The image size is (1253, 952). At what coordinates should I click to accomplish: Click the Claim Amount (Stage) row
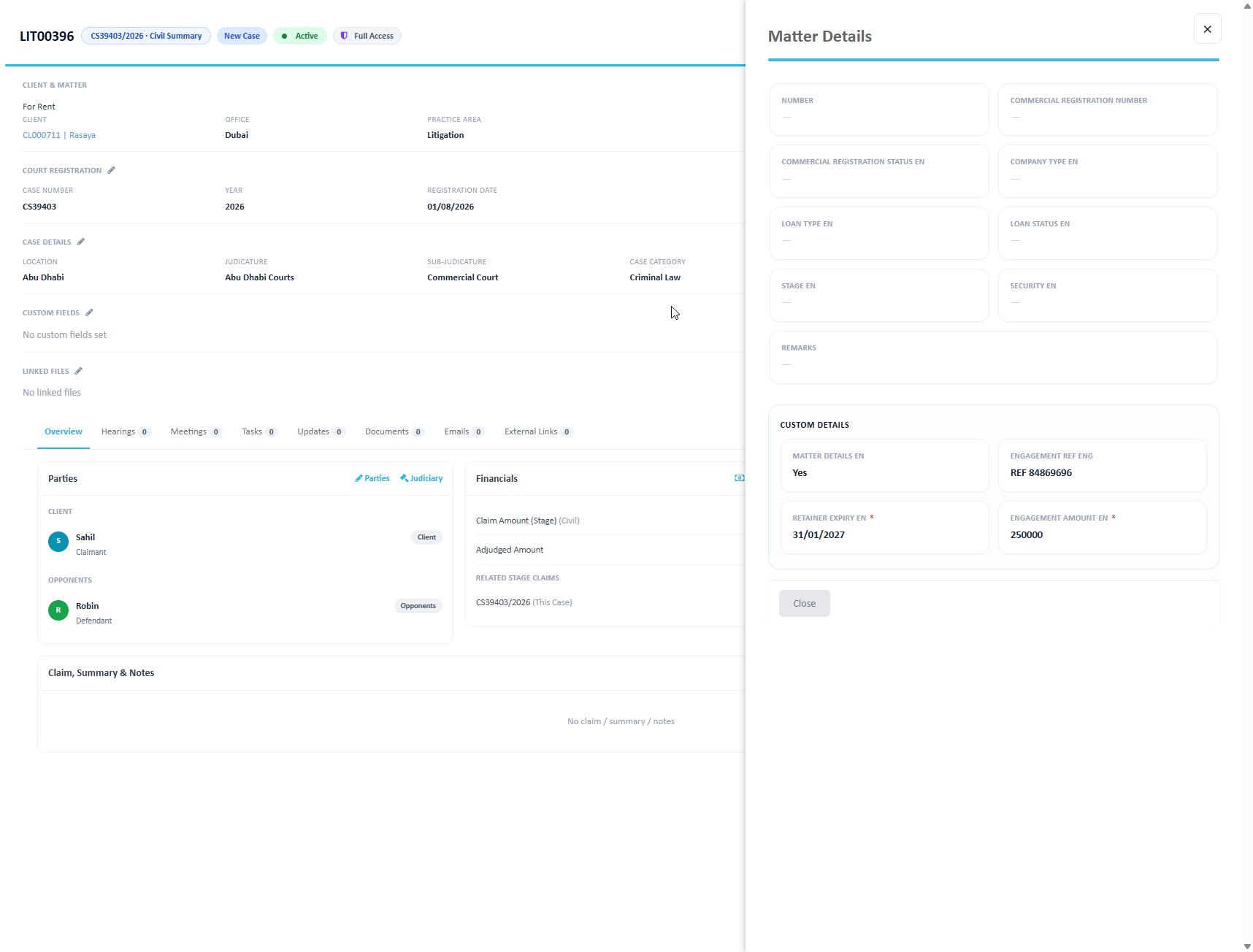click(610, 521)
